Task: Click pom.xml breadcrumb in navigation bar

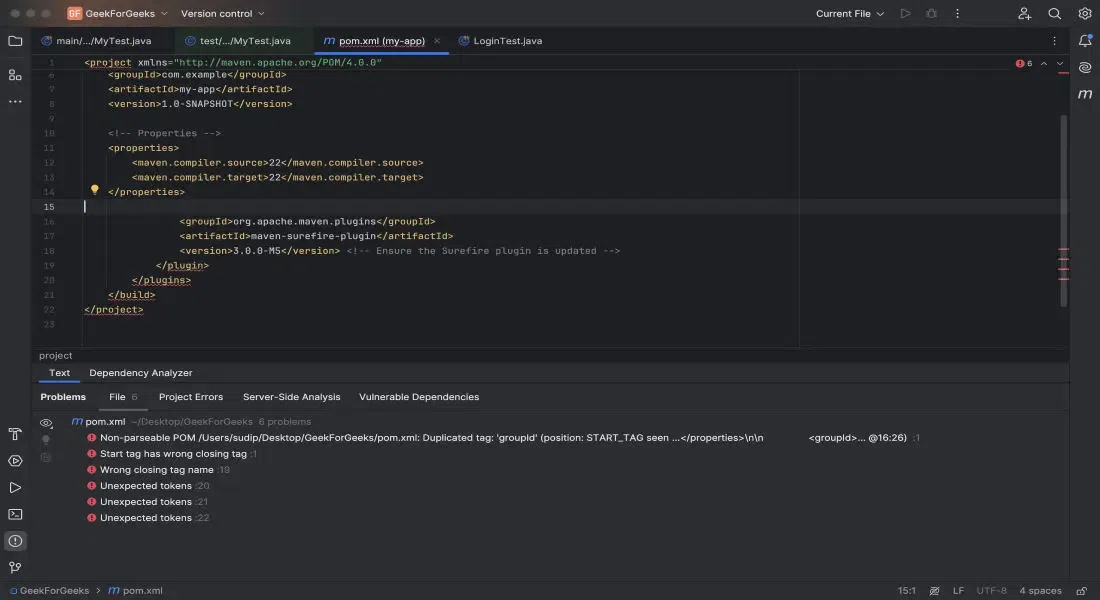Action: [x=135, y=591]
